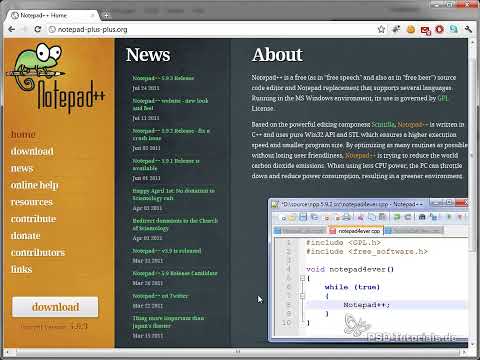Reload the page with the refresh icon

pos(38,29)
